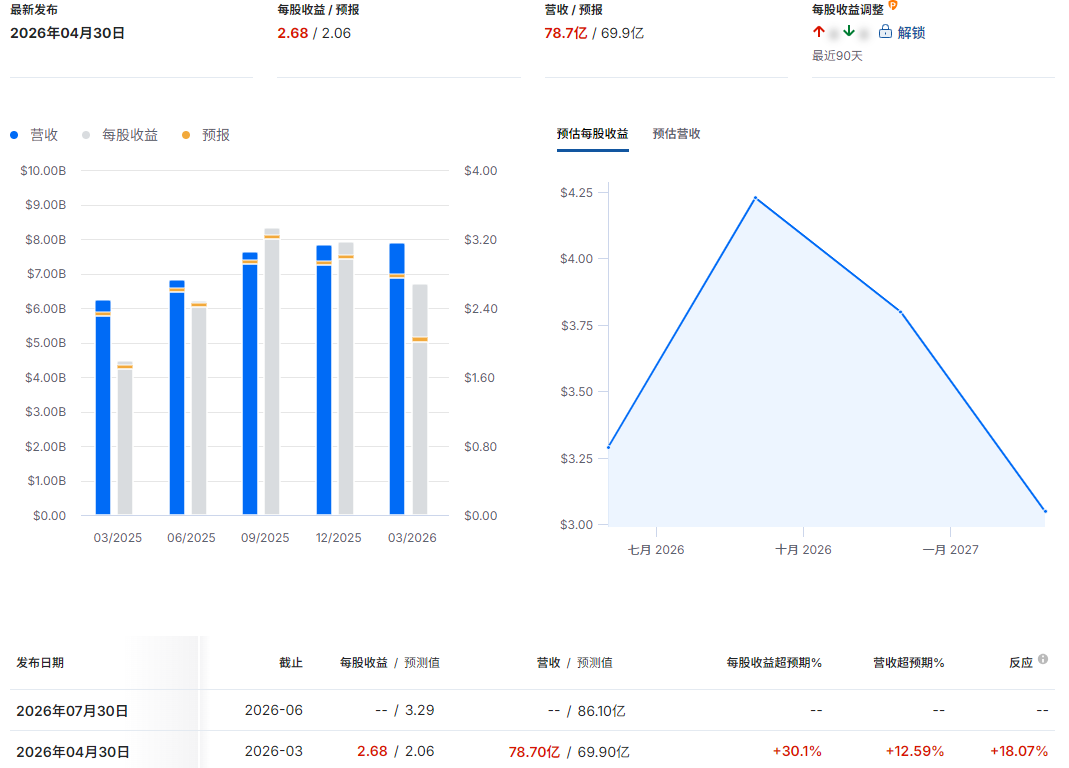Open the 2026年07月30日 earnings row

click(x=532, y=710)
